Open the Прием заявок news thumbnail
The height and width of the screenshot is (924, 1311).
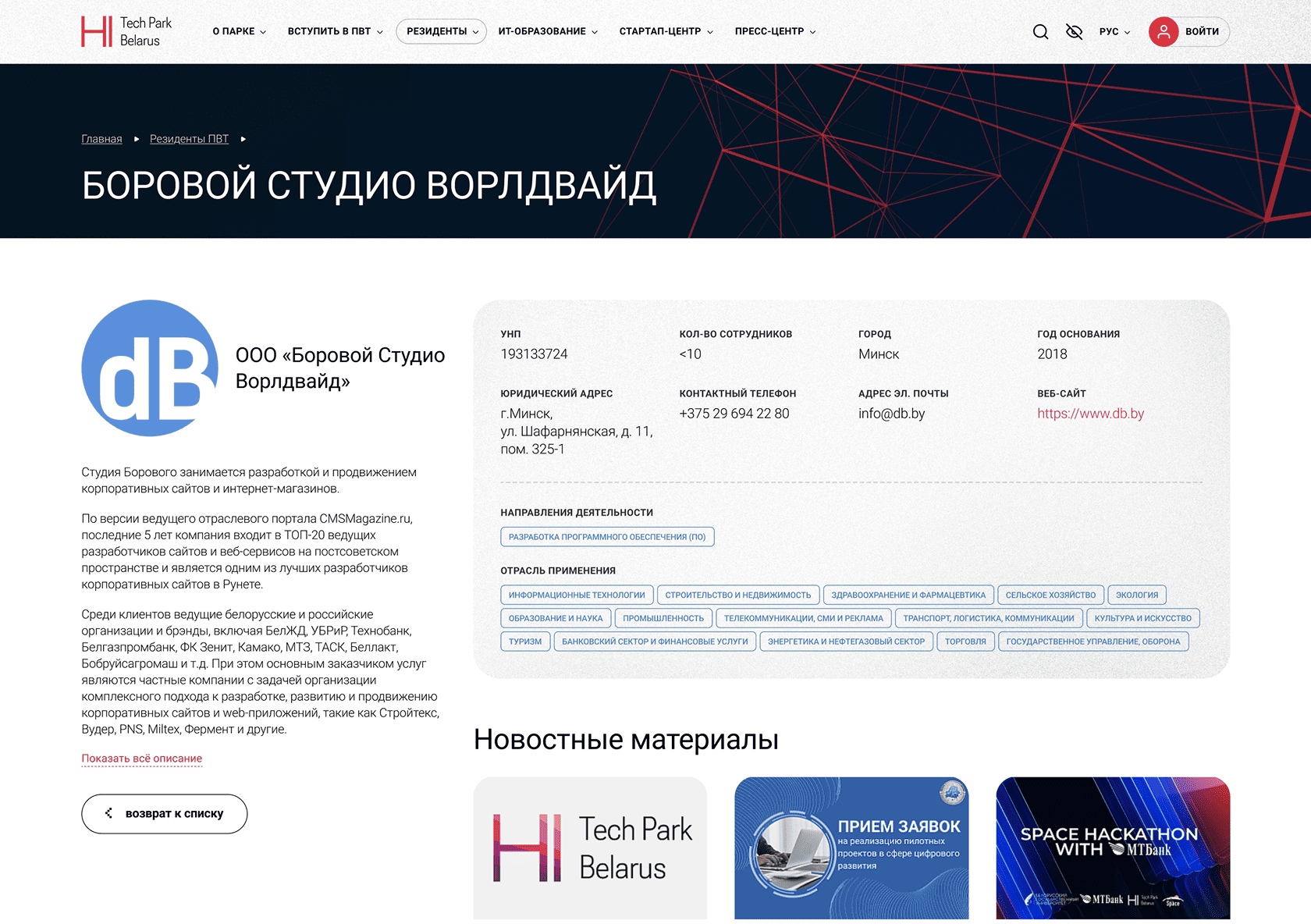coord(851,848)
